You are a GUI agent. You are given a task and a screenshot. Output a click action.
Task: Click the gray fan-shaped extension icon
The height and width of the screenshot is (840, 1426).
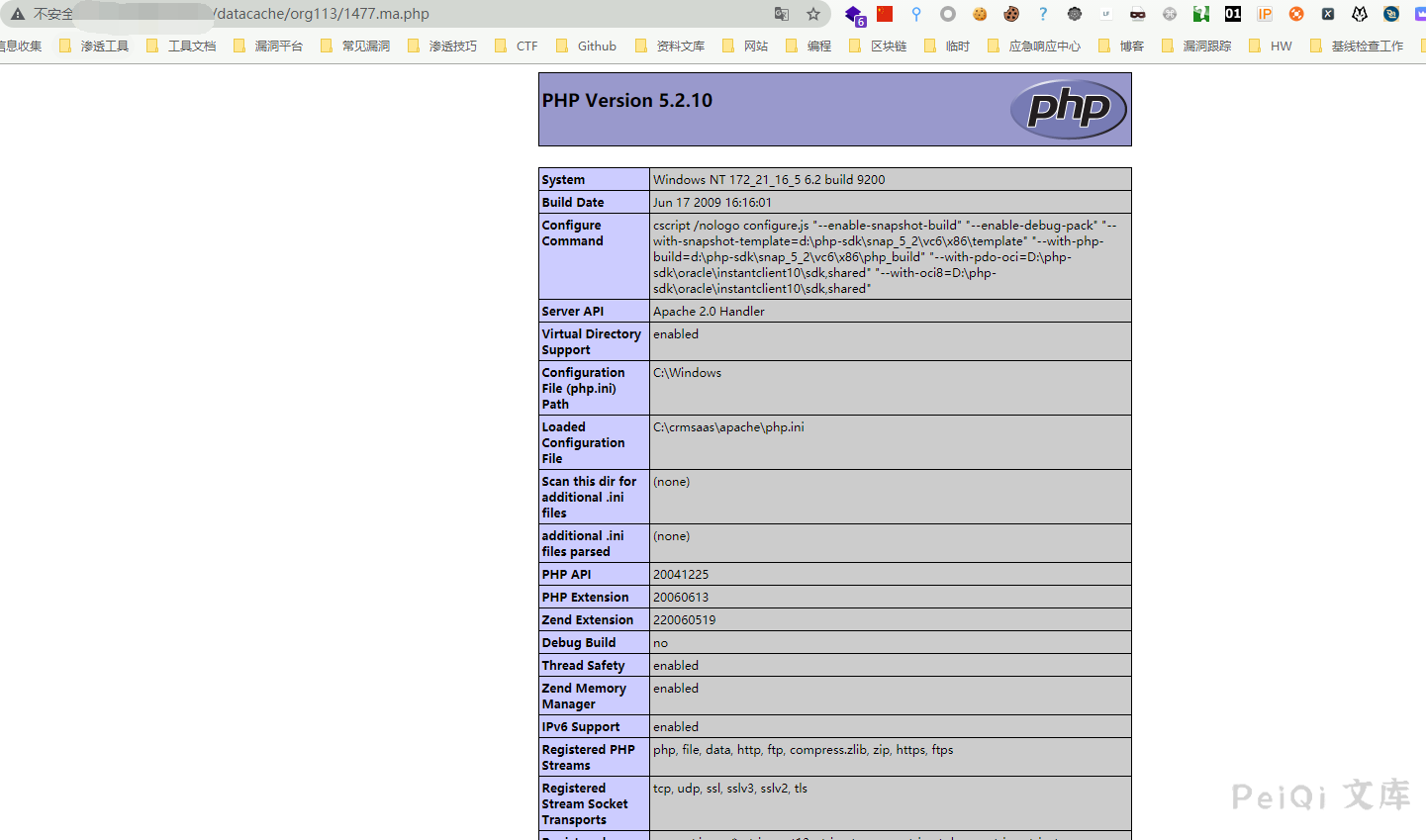coord(1170,14)
